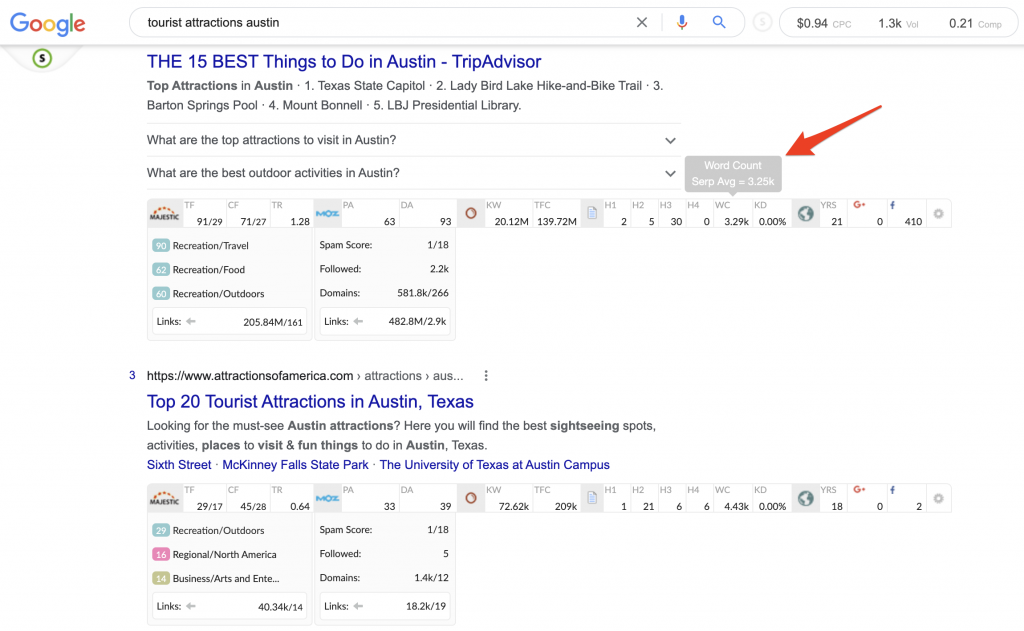Click globe icon in attractionsofamerica metrics bar

click(x=805, y=498)
